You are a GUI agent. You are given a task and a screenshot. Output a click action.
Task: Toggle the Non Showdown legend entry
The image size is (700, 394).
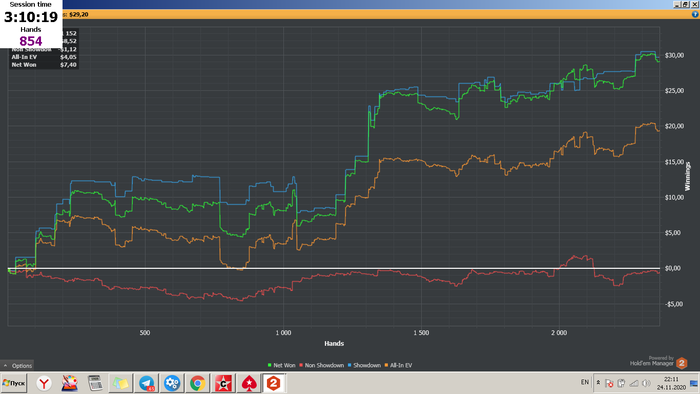321,365
